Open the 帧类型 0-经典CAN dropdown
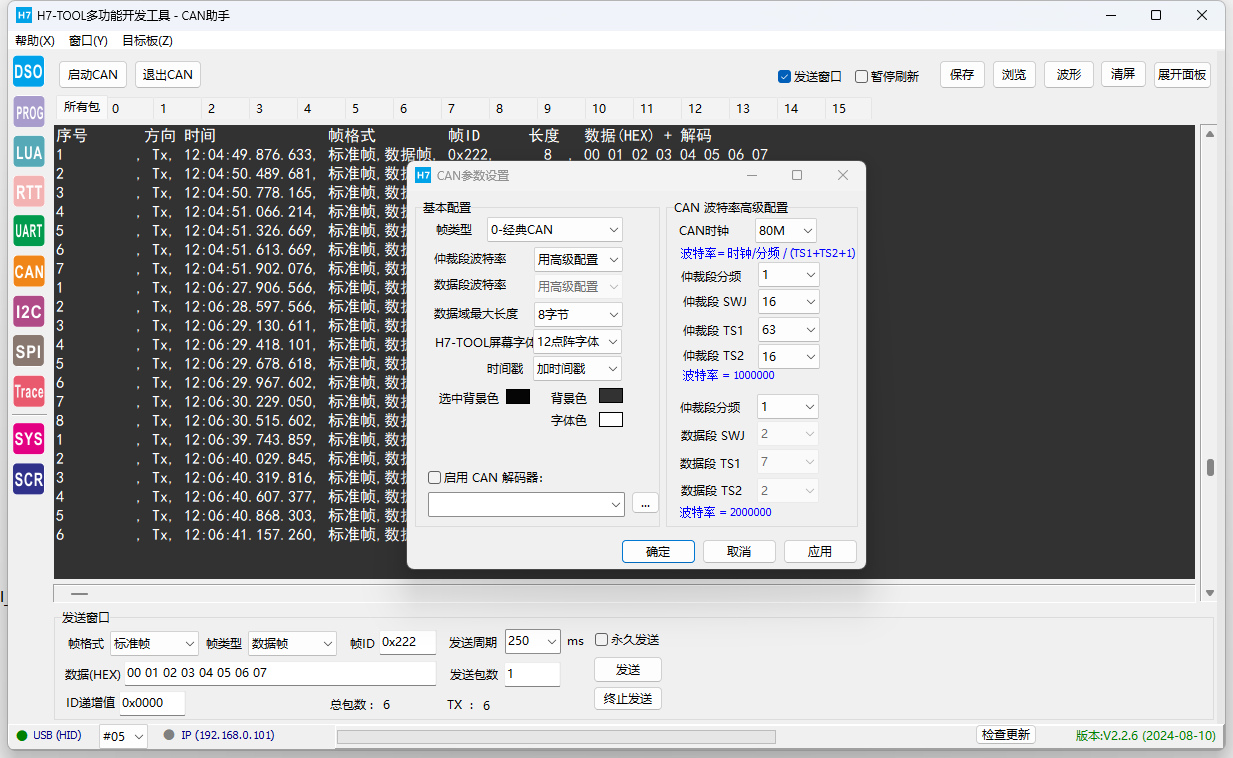1233x758 pixels. pyautogui.click(x=555, y=230)
